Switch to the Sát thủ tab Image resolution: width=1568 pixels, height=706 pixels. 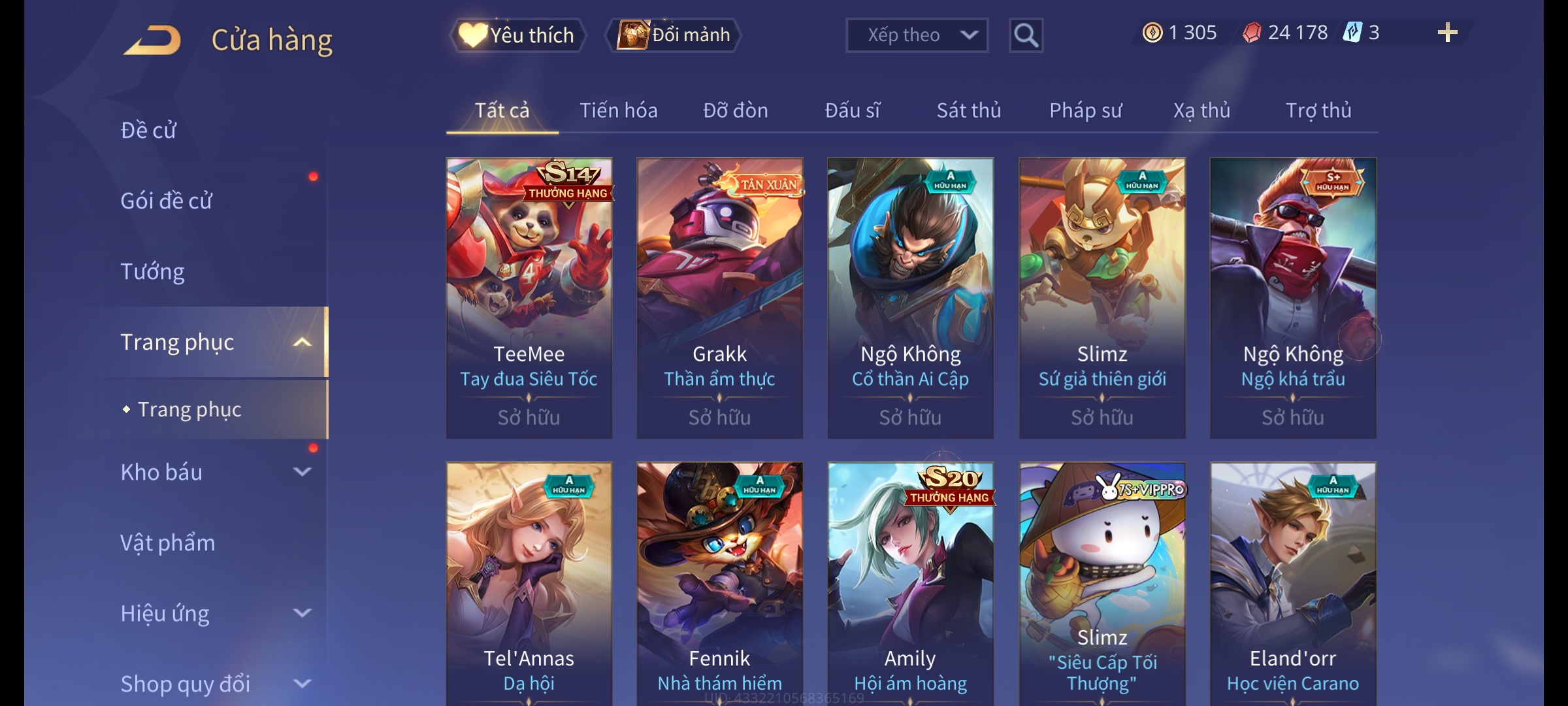tap(968, 110)
